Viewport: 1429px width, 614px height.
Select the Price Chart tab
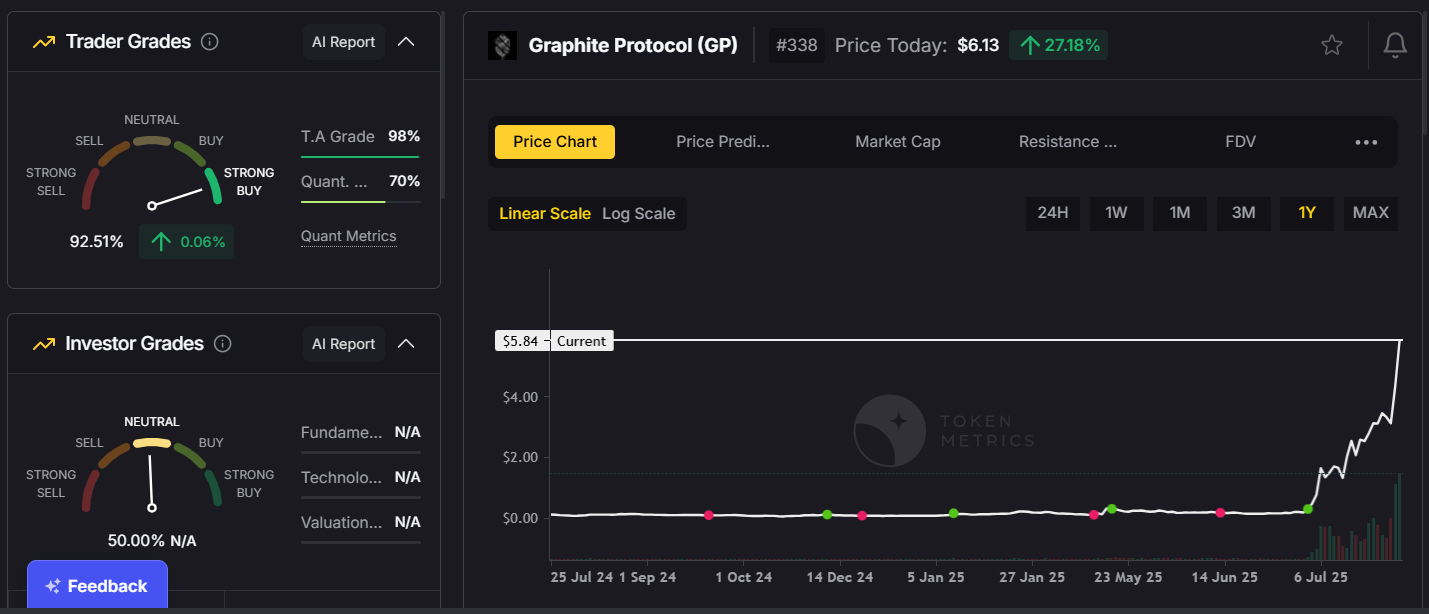click(555, 142)
